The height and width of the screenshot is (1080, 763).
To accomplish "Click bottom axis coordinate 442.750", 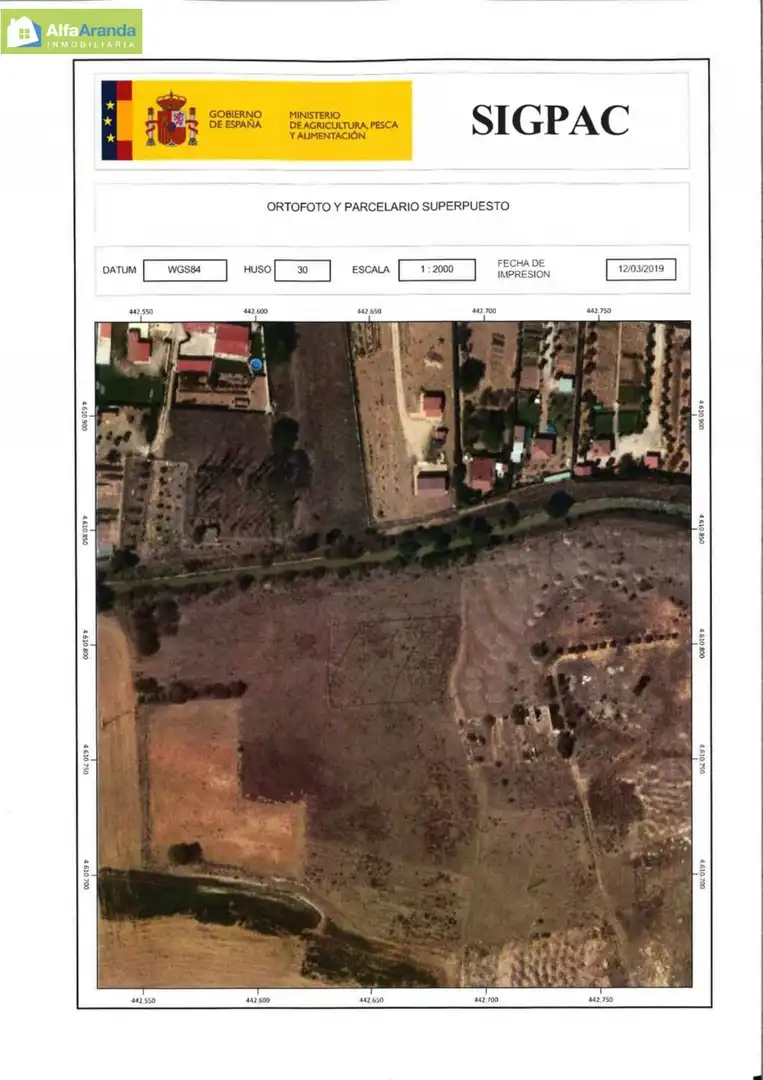I will coord(600,999).
